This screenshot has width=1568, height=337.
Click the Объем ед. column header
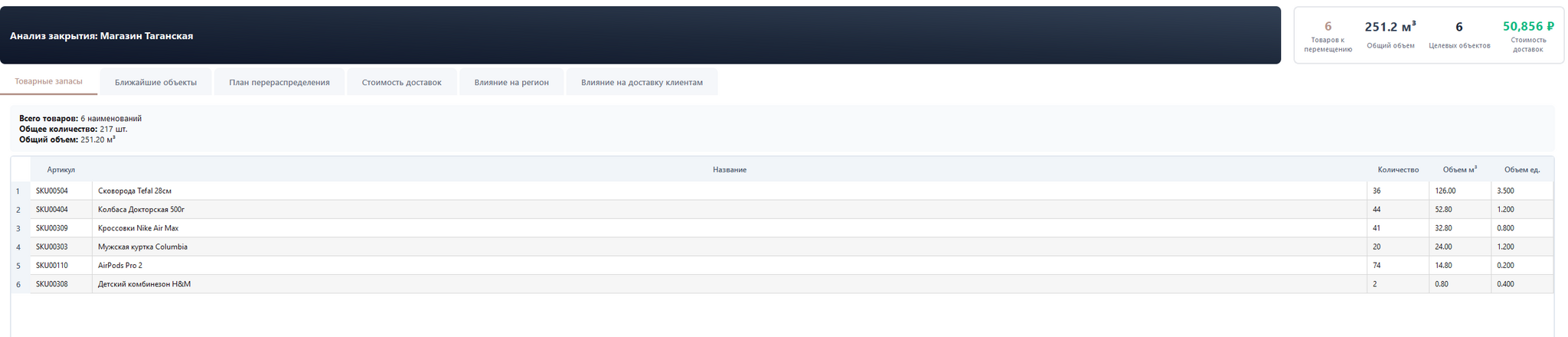click(x=1521, y=169)
